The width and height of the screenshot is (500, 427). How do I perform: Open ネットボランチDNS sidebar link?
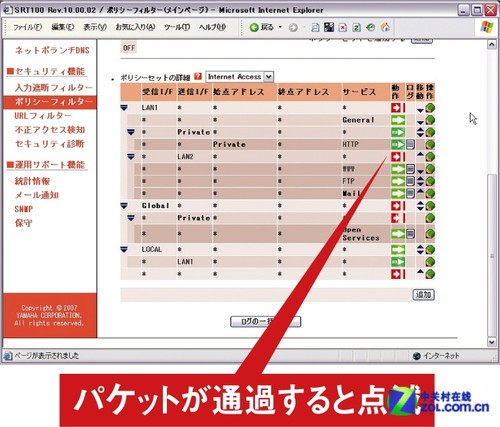pyautogui.click(x=52, y=50)
